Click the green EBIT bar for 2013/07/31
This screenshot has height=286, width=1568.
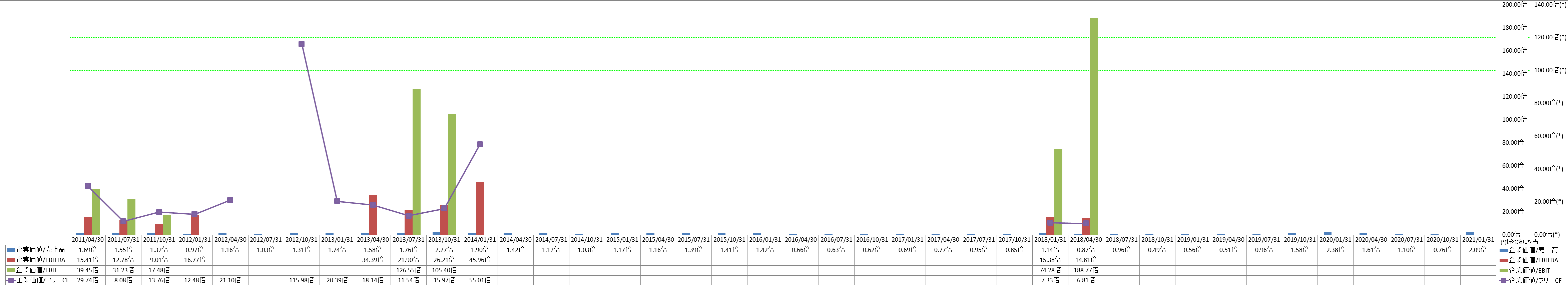416,162
